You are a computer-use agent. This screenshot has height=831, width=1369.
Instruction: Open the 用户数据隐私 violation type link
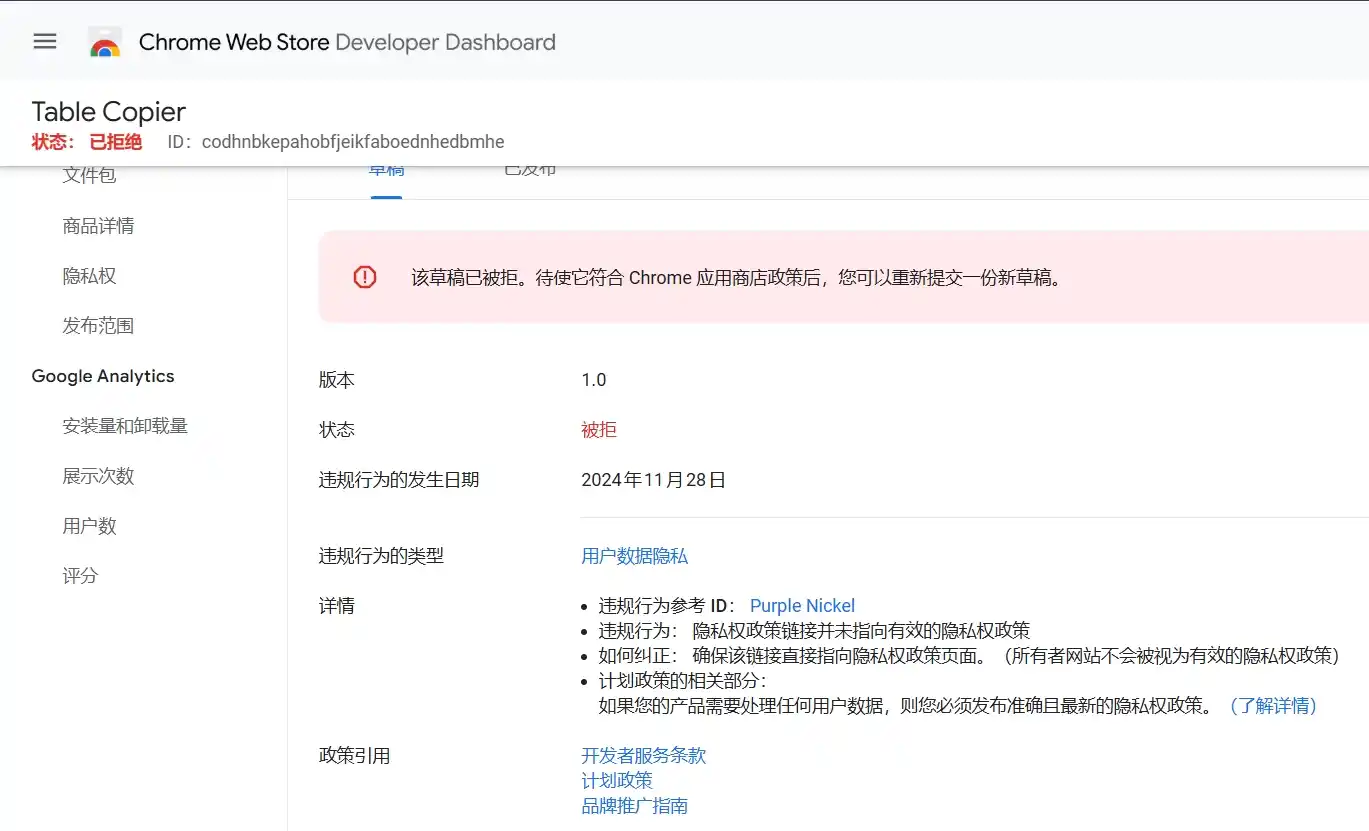pos(635,556)
